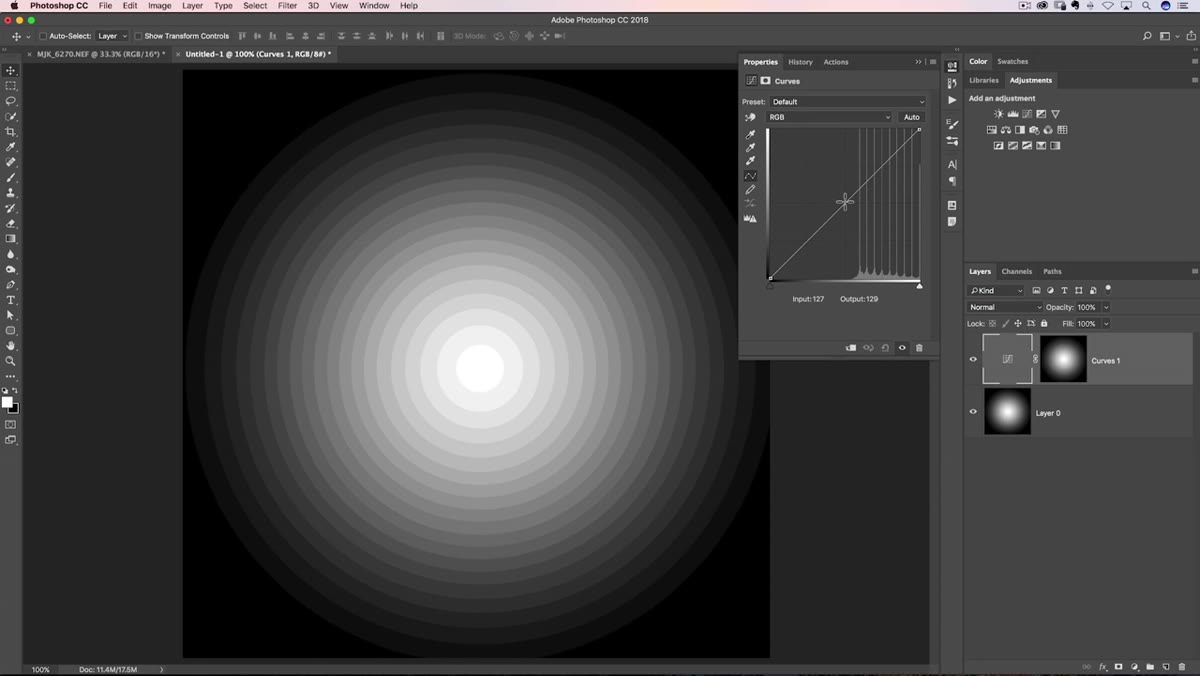Toggle clip adjustment to layer below
This screenshot has height=676, width=1200.
851,348
